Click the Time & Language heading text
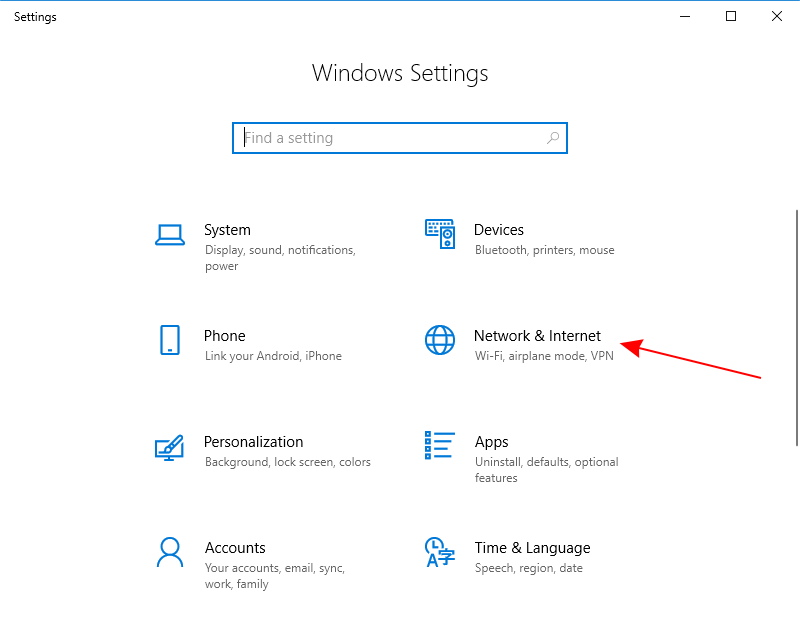Image resolution: width=800 pixels, height=632 pixels. click(x=532, y=548)
